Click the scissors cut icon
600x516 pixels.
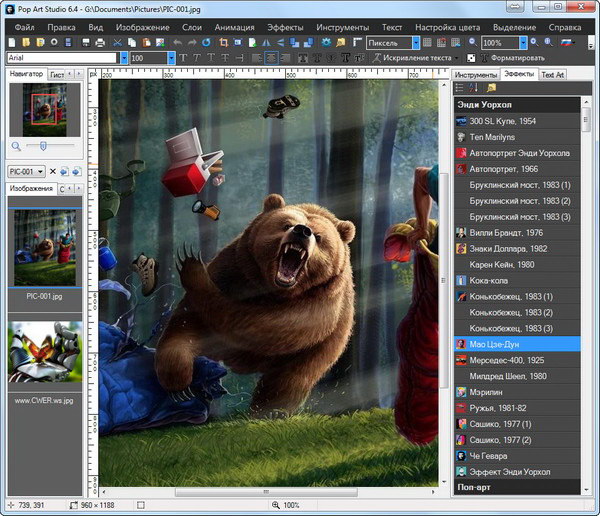point(117,43)
